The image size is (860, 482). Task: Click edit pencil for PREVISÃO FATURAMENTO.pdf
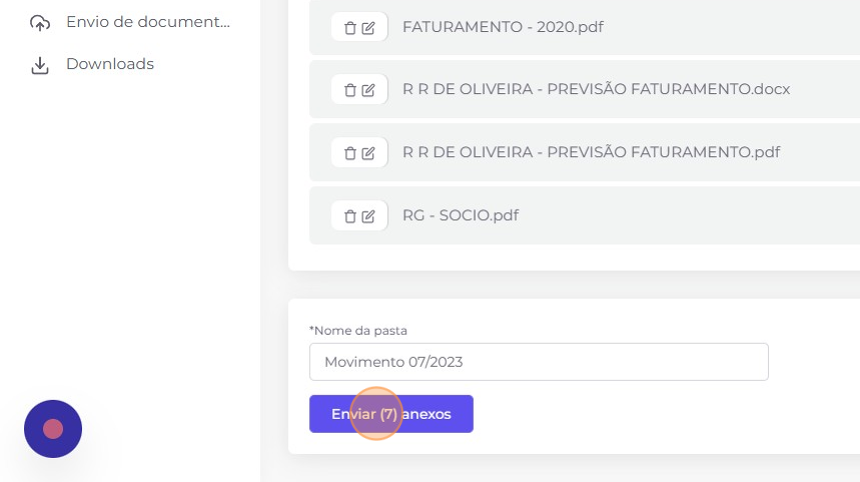[x=369, y=153]
